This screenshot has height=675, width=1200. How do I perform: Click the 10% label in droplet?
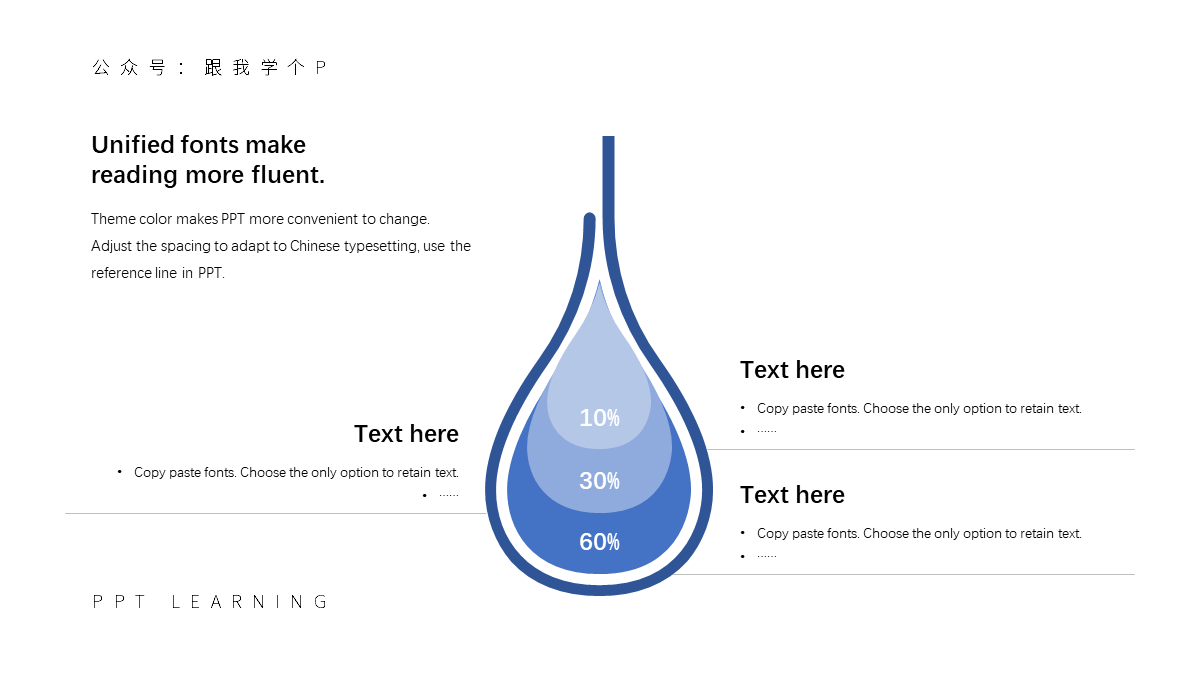[600, 418]
